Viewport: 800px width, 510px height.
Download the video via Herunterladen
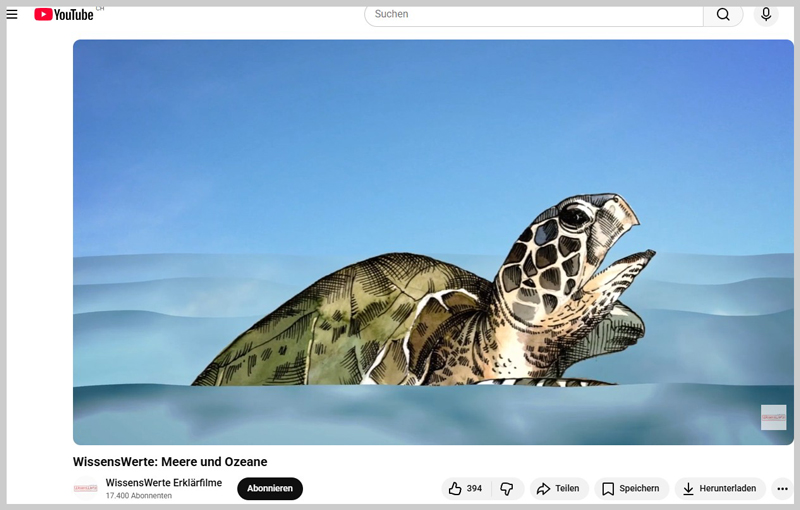pyautogui.click(x=720, y=489)
